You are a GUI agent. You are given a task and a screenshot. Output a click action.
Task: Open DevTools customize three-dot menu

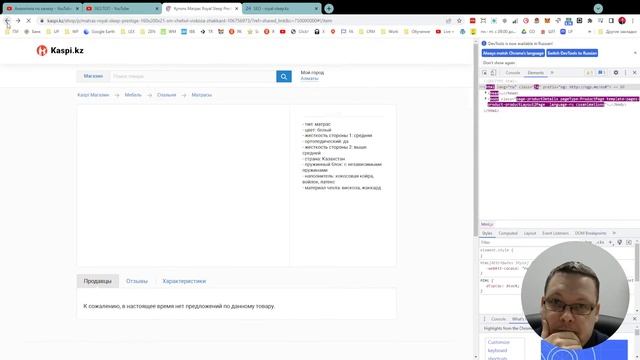click(625, 73)
